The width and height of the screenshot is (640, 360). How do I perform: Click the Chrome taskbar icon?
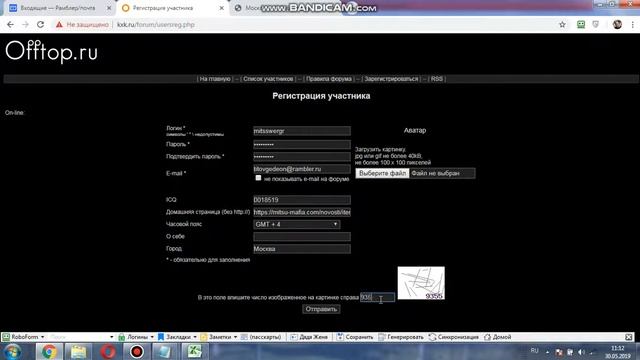tap(49, 351)
